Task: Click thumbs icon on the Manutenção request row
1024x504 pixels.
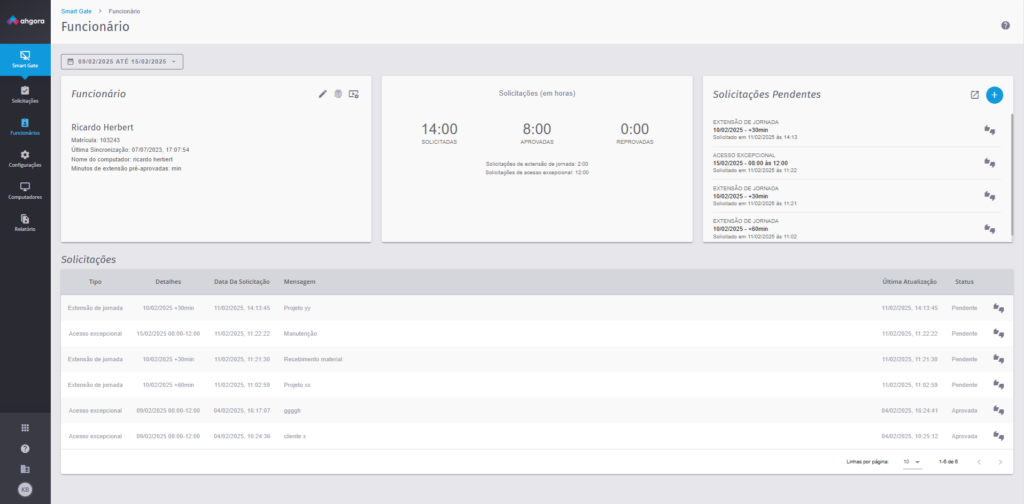Action: coord(998,334)
